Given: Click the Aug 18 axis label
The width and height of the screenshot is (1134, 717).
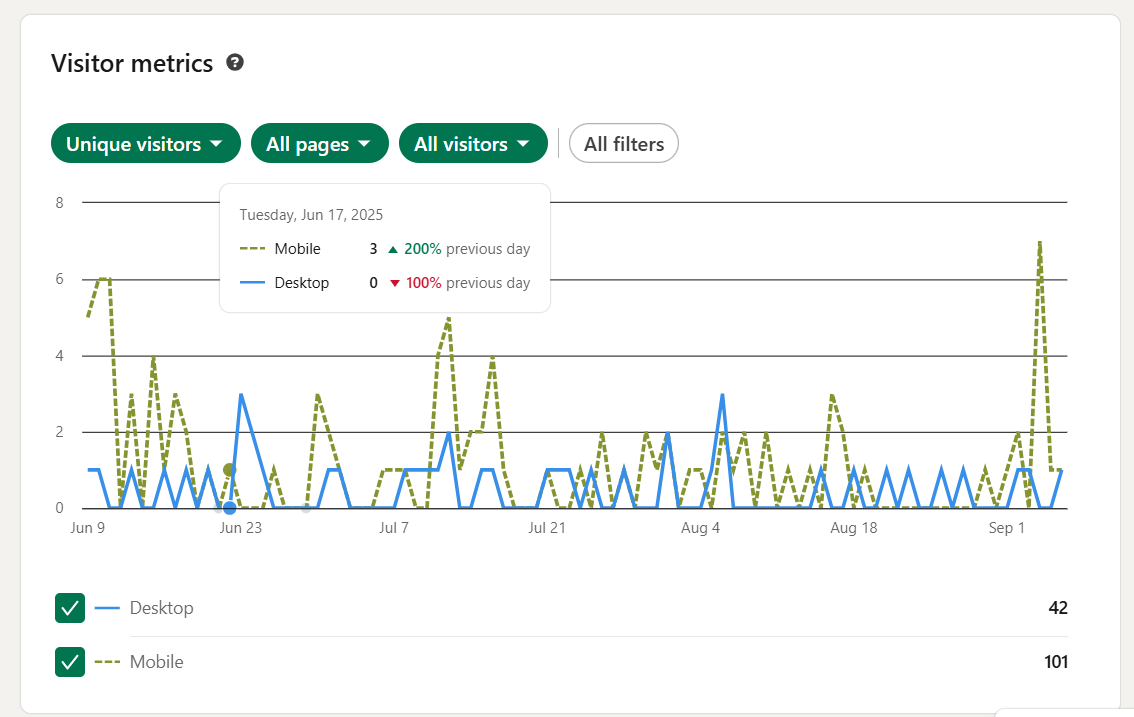Looking at the screenshot, I should (x=853, y=527).
